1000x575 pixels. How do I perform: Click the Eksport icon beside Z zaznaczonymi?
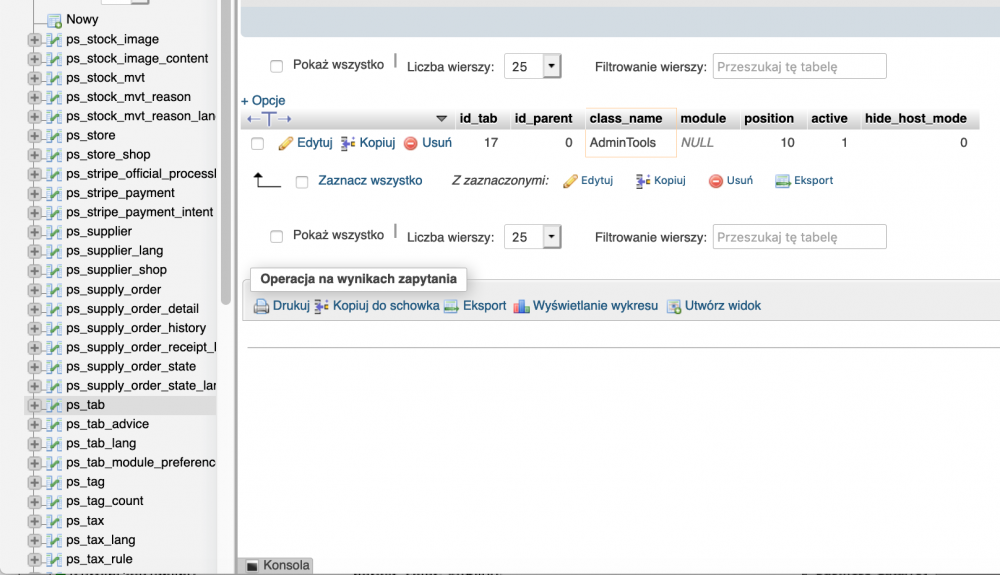click(783, 181)
